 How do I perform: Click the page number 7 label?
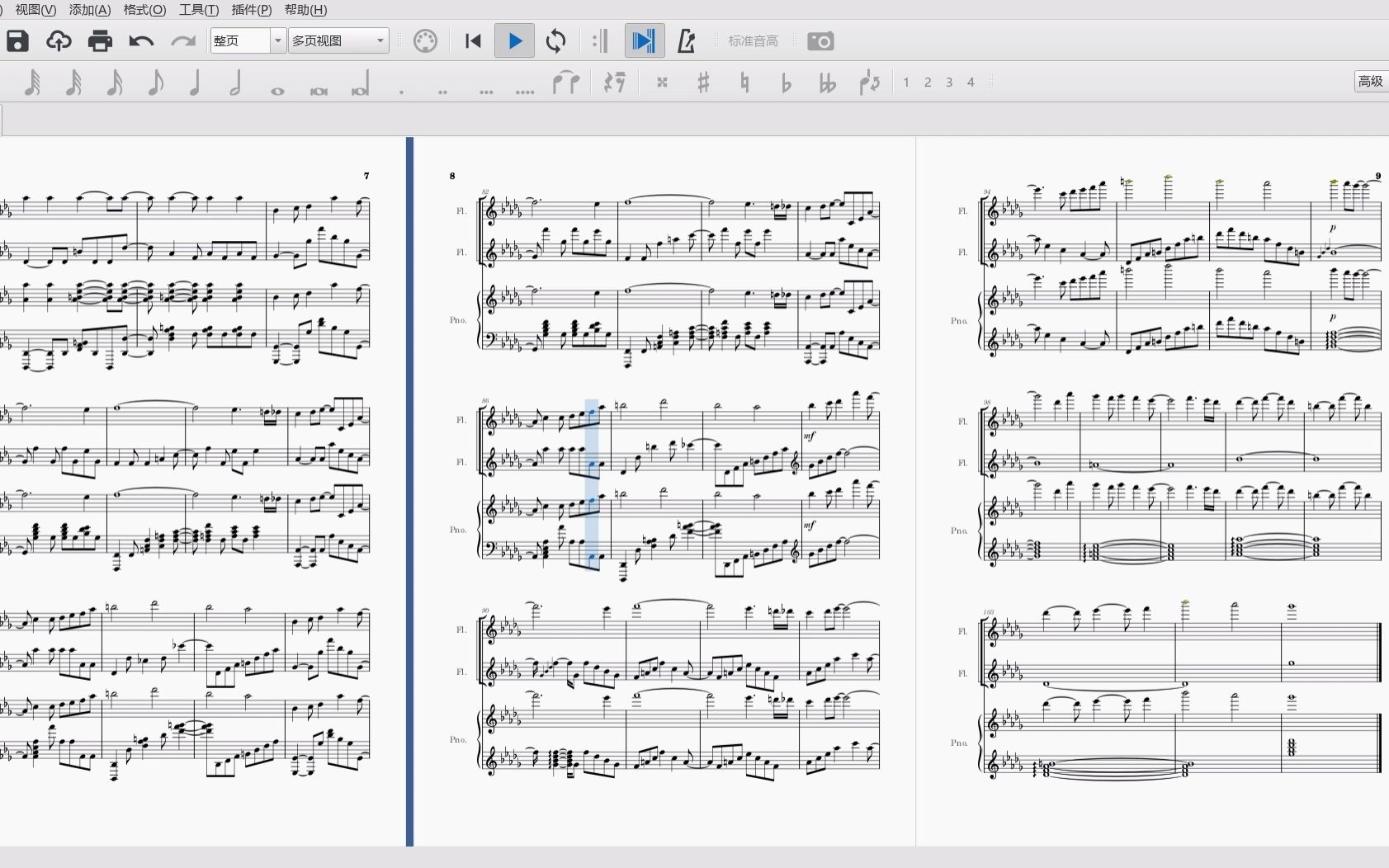pos(366,176)
